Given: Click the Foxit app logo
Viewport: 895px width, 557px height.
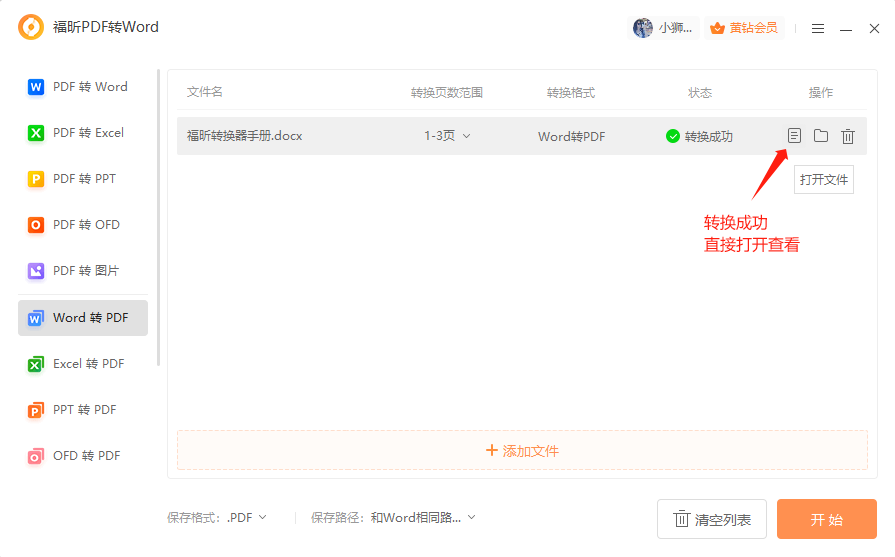Looking at the screenshot, I should pos(31,27).
